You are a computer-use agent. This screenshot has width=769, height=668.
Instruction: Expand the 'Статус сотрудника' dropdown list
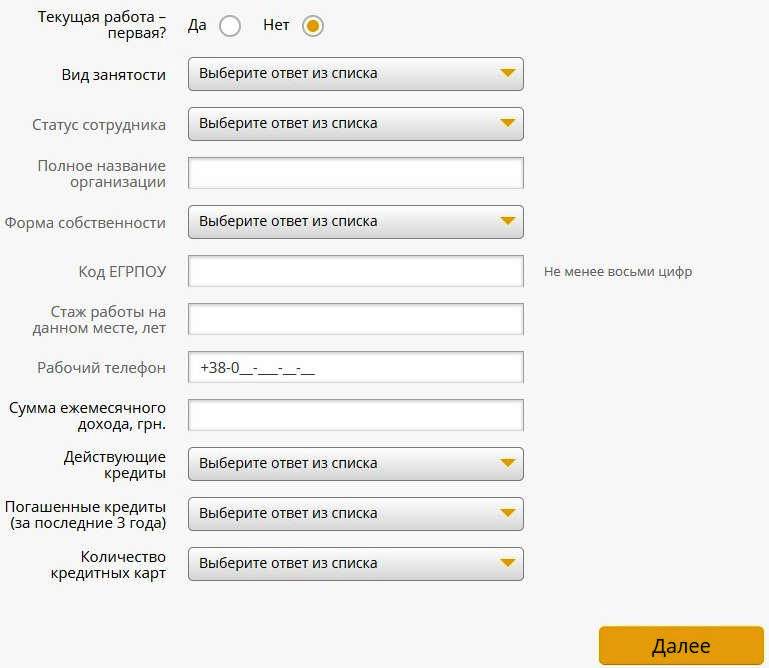355,124
